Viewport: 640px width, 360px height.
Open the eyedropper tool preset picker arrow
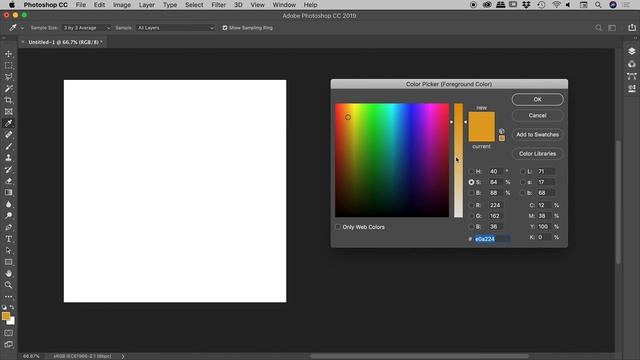[22, 28]
